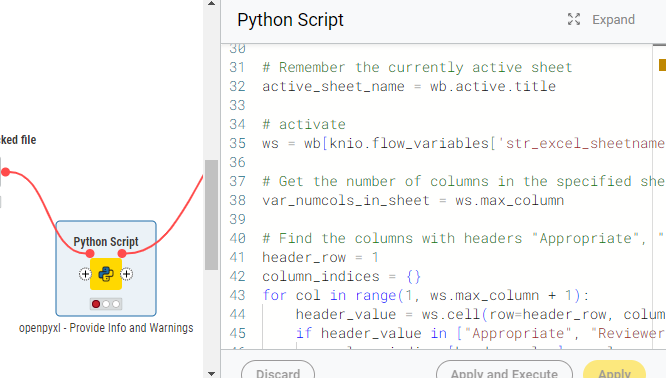Click line 40 'Find the columns' comment
This screenshot has height=378, width=666.
point(463,238)
